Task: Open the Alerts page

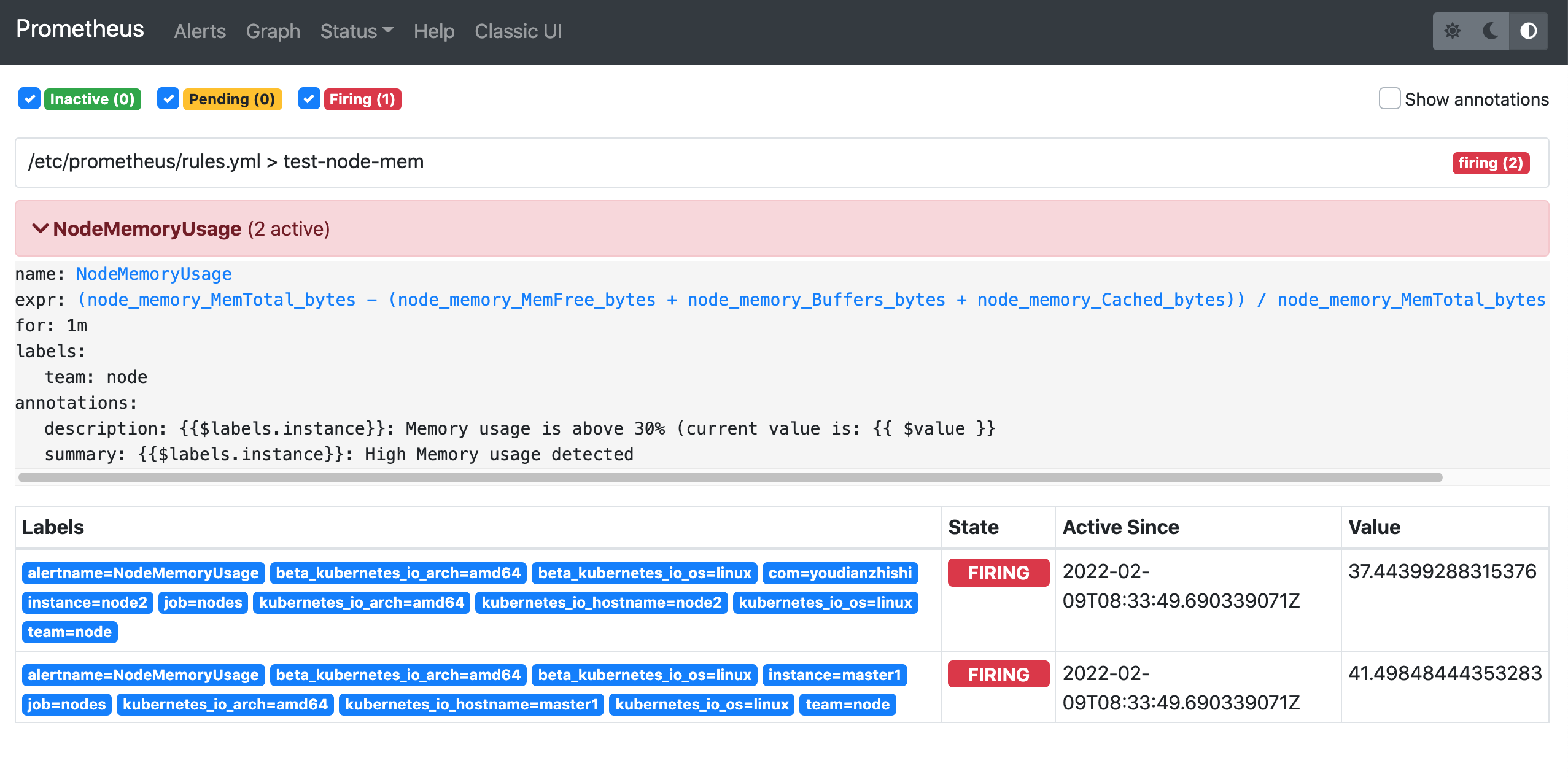Action: pyautogui.click(x=200, y=31)
